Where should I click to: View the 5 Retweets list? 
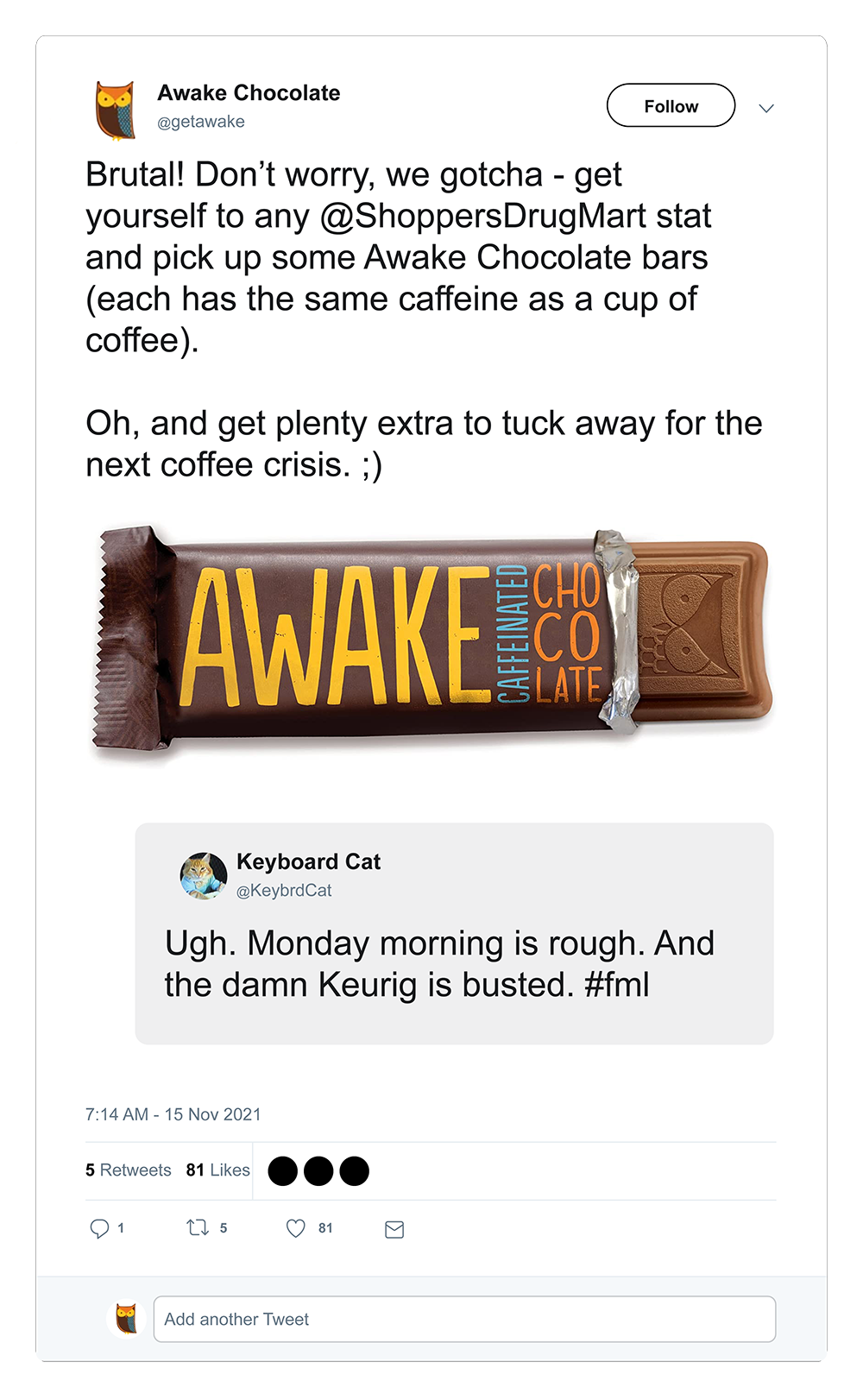129,1170
